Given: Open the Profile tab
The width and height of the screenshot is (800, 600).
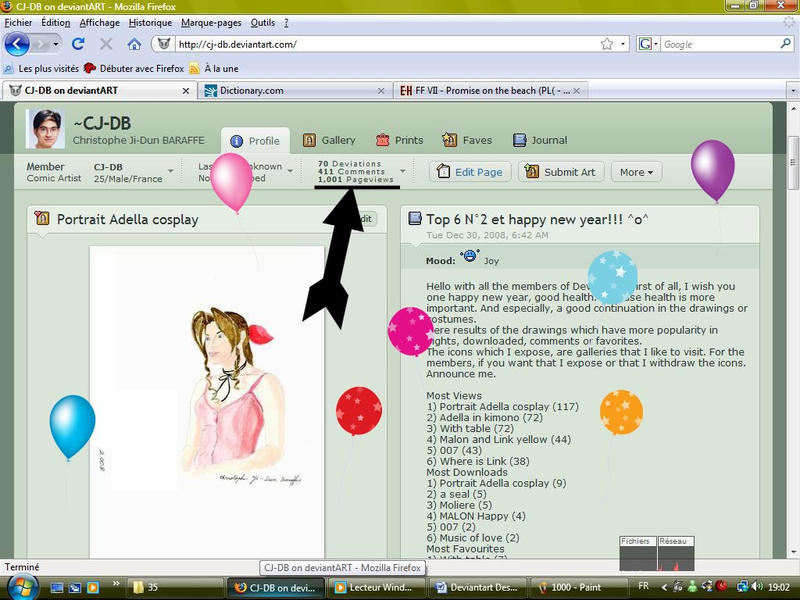Looking at the screenshot, I should [255, 141].
